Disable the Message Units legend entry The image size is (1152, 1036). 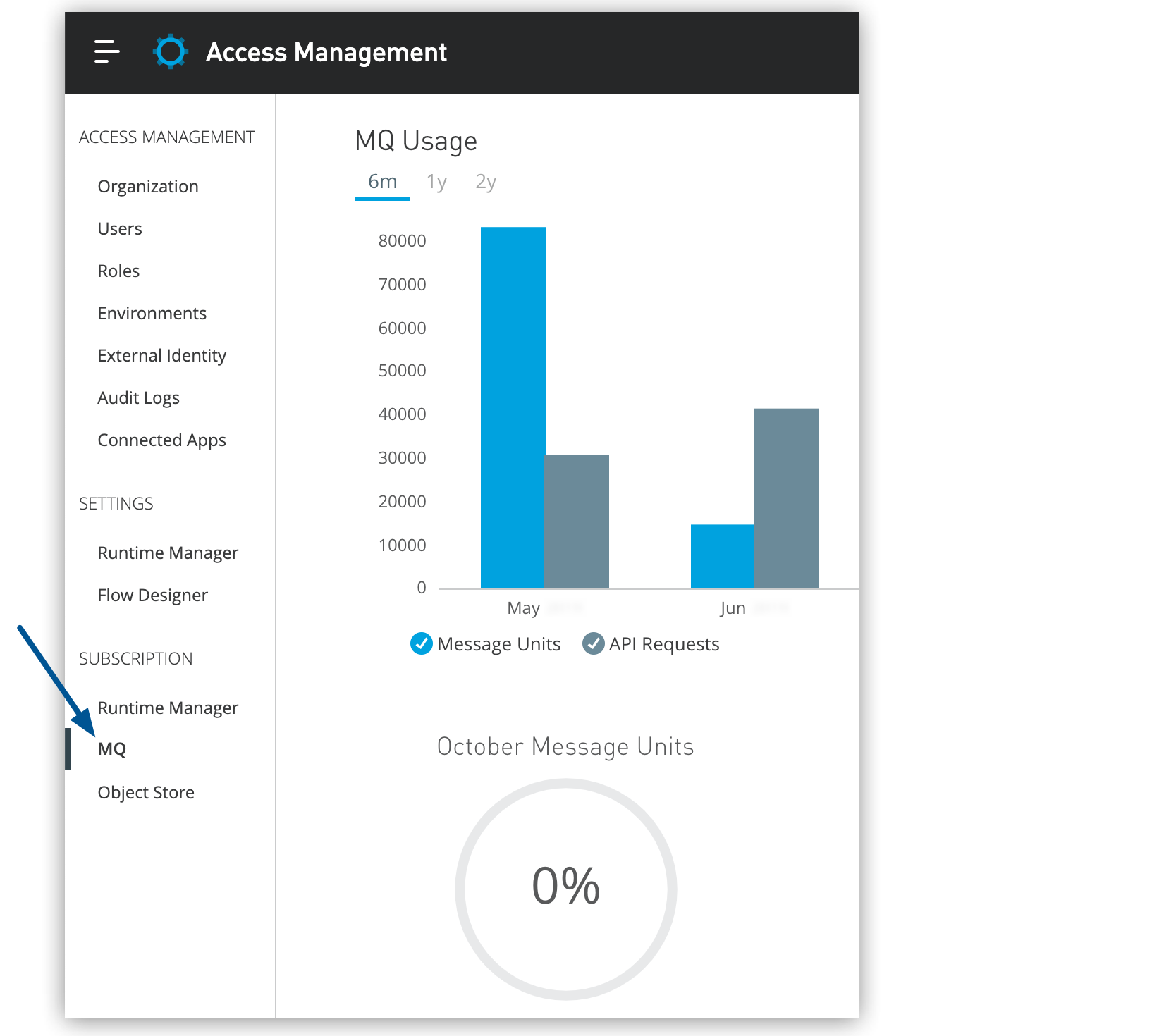485,643
